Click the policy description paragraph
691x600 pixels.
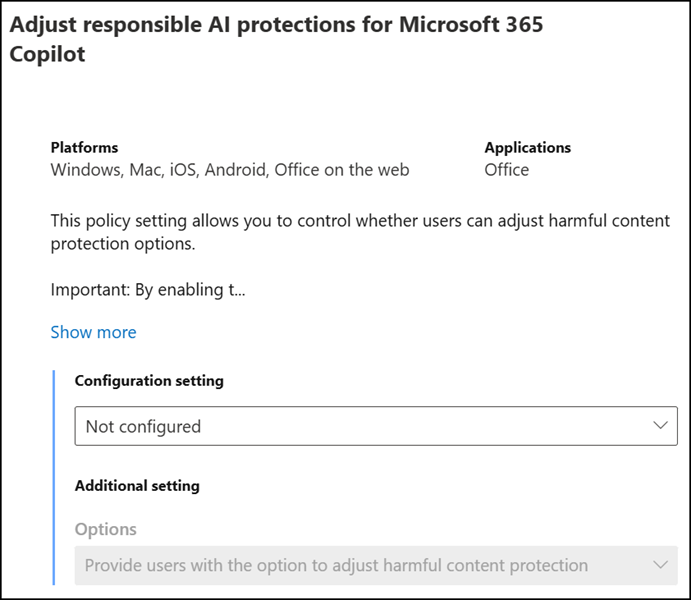(x=360, y=232)
